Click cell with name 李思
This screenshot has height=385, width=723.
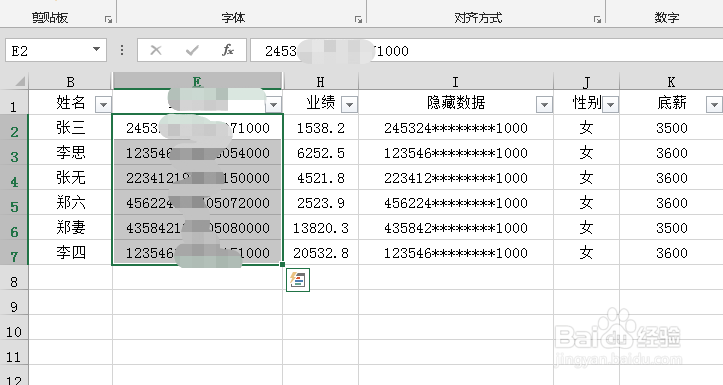click(x=71, y=153)
